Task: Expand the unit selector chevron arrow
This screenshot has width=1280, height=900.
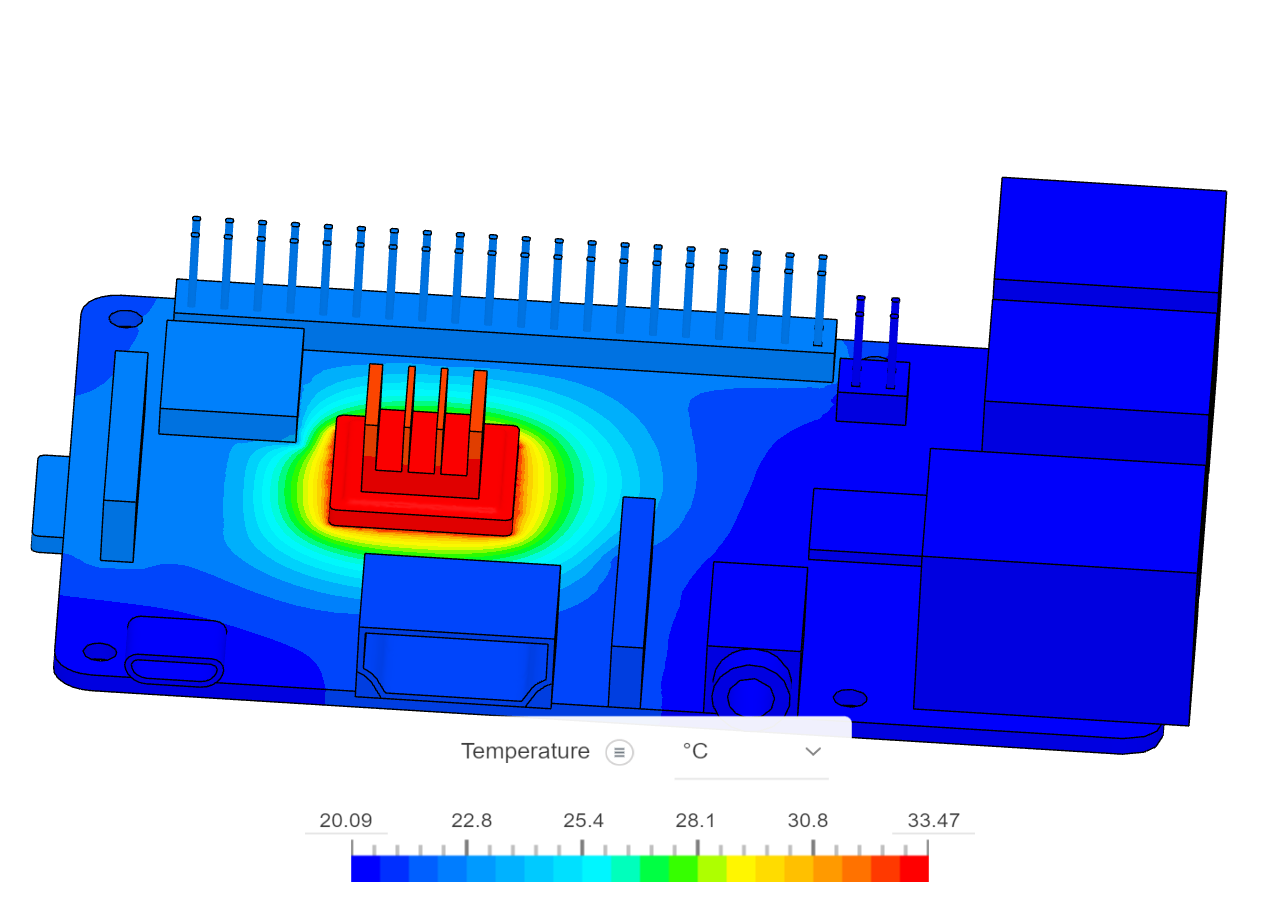Action: point(813,751)
